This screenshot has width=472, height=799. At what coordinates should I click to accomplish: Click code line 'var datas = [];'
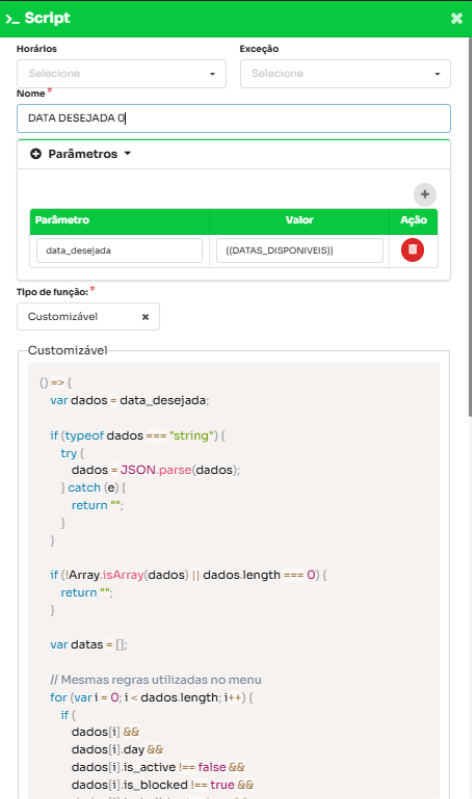[x=89, y=645]
